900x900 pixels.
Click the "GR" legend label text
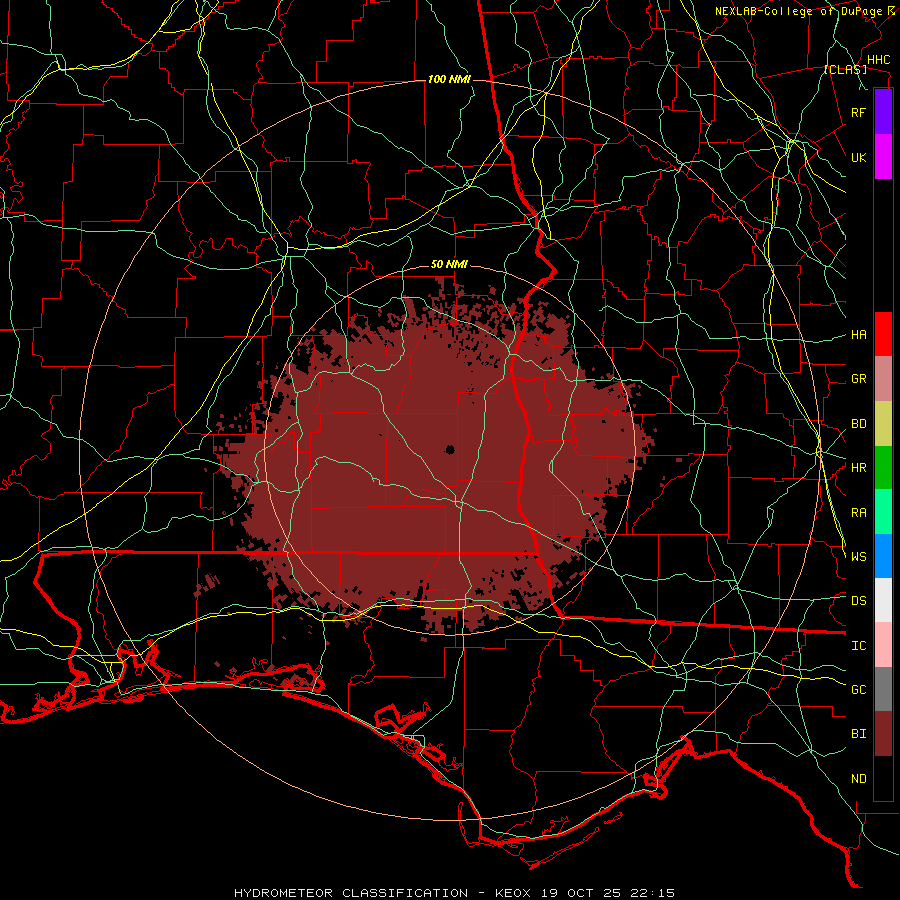point(858,379)
